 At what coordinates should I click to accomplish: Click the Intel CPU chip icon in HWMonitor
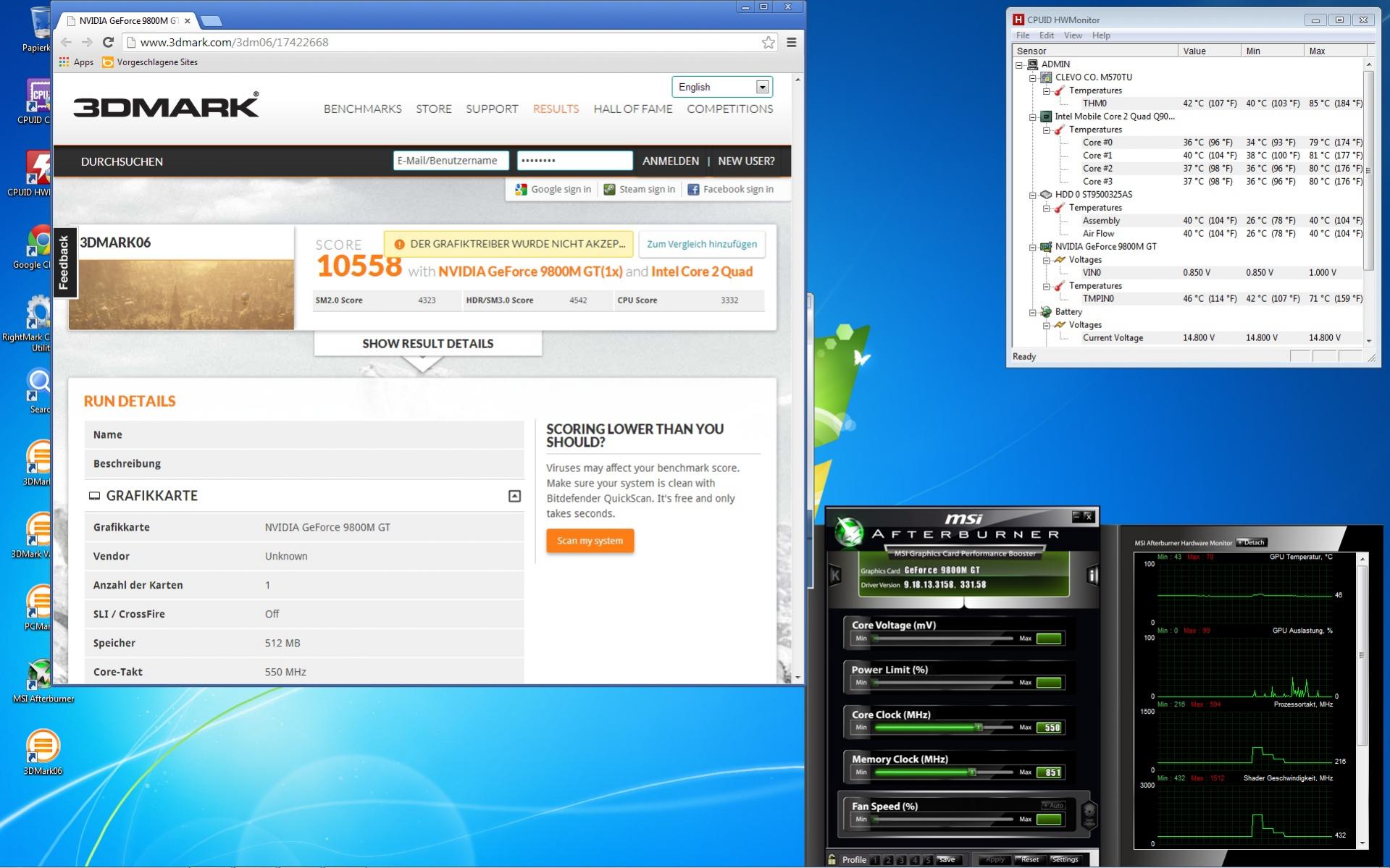[1046, 117]
